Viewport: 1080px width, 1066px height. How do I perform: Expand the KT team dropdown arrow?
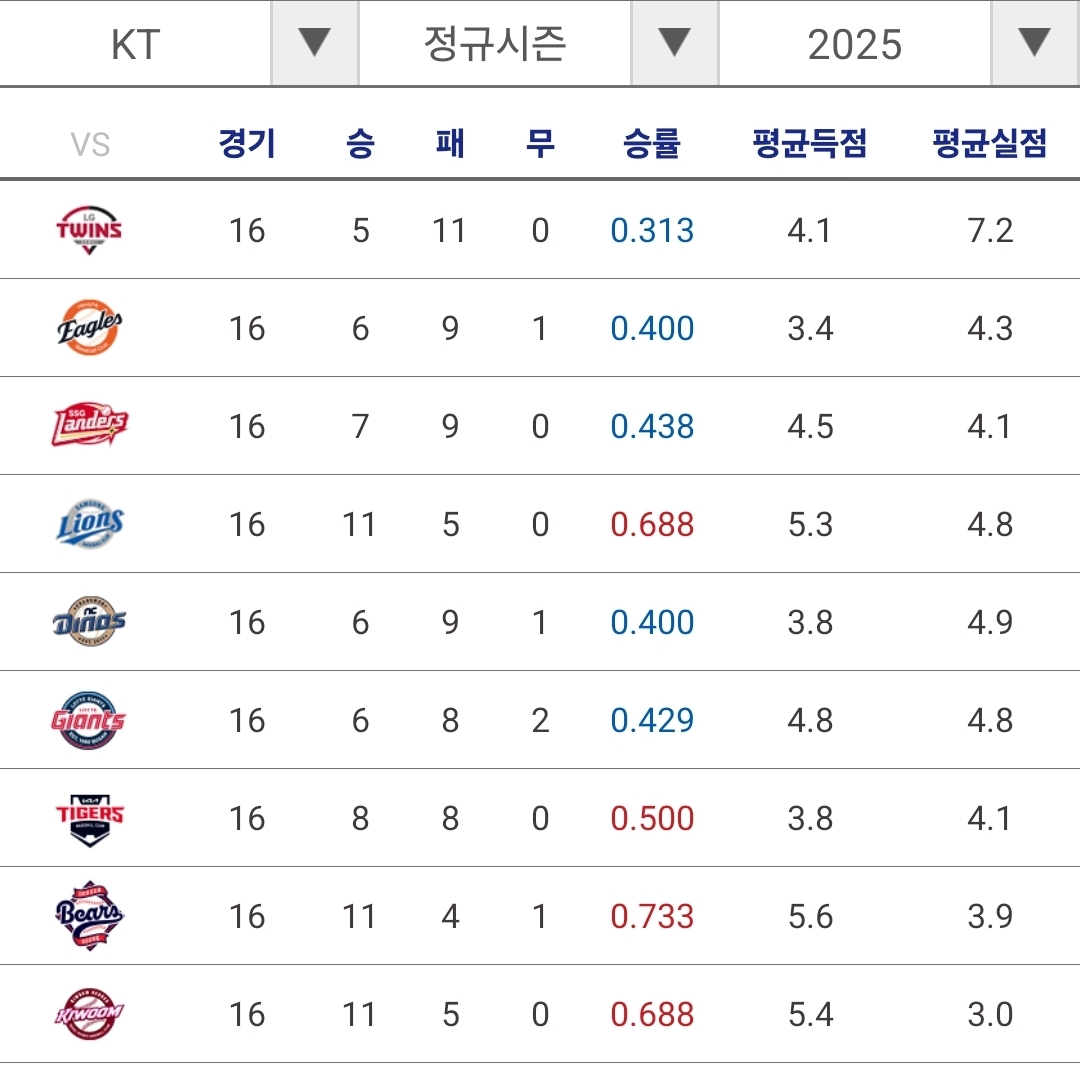[x=314, y=43]
